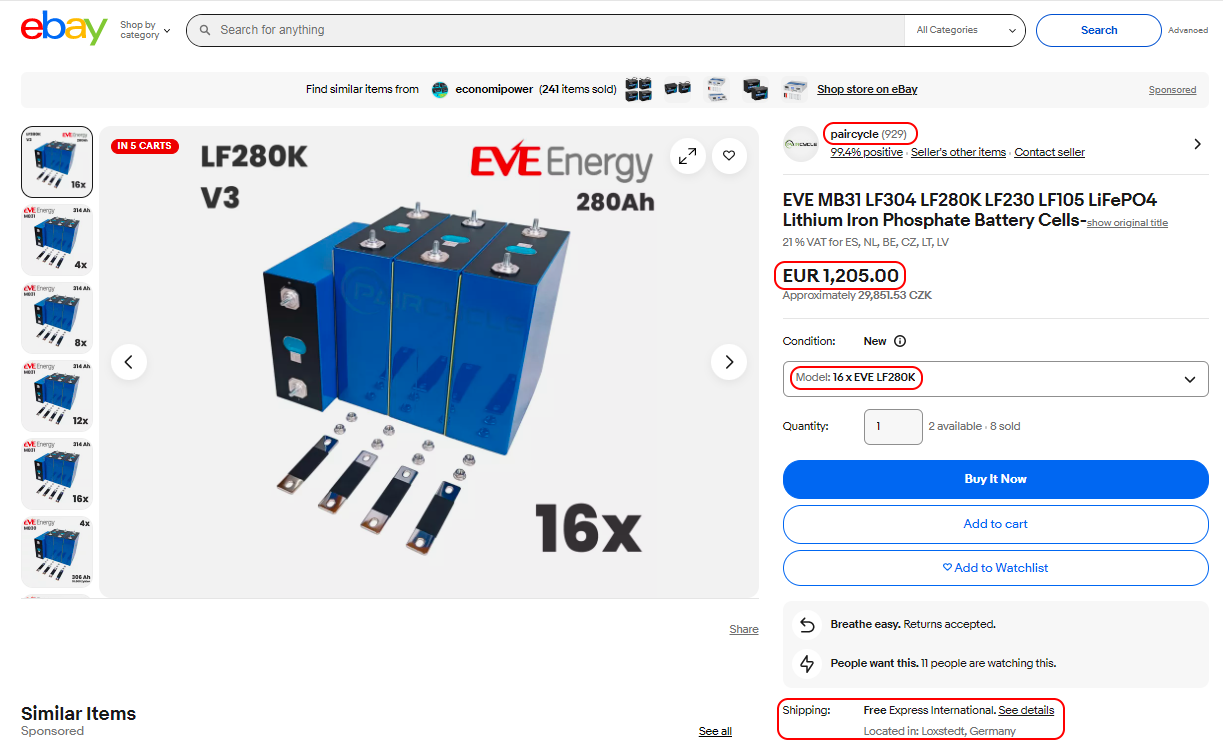The image size is (1223, 744).
Task: Expand the All Categories dropdown
Action: coord(965,30)
